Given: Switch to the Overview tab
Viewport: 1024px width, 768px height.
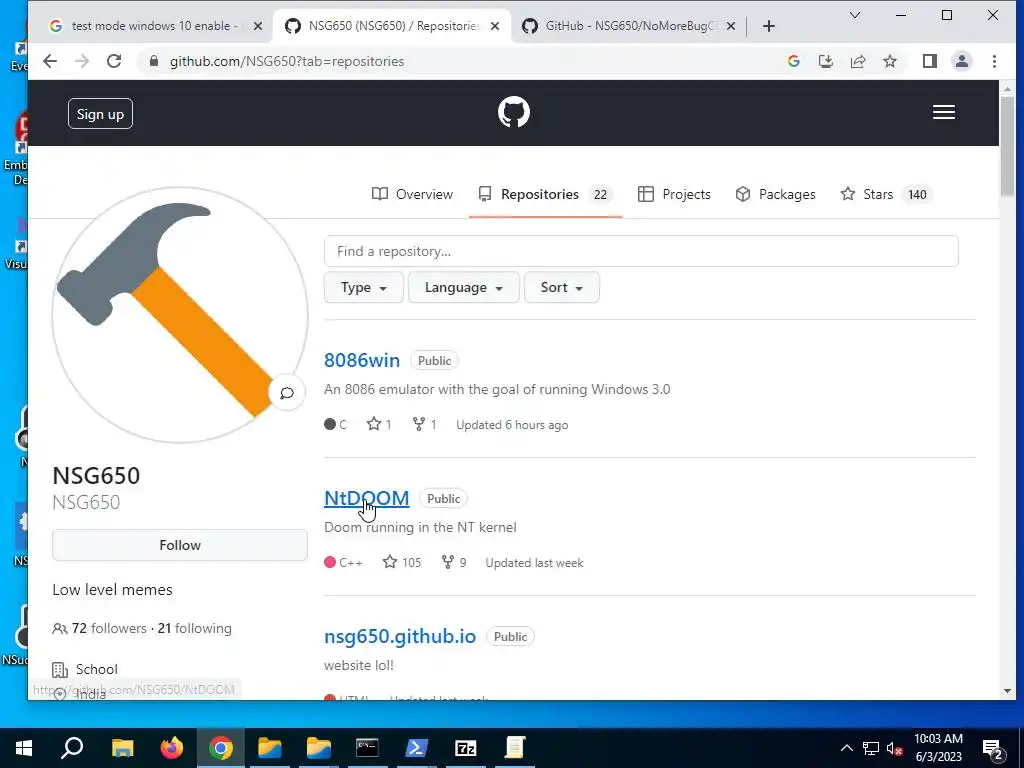Looking at the screenshot, I should pos(412,194).
